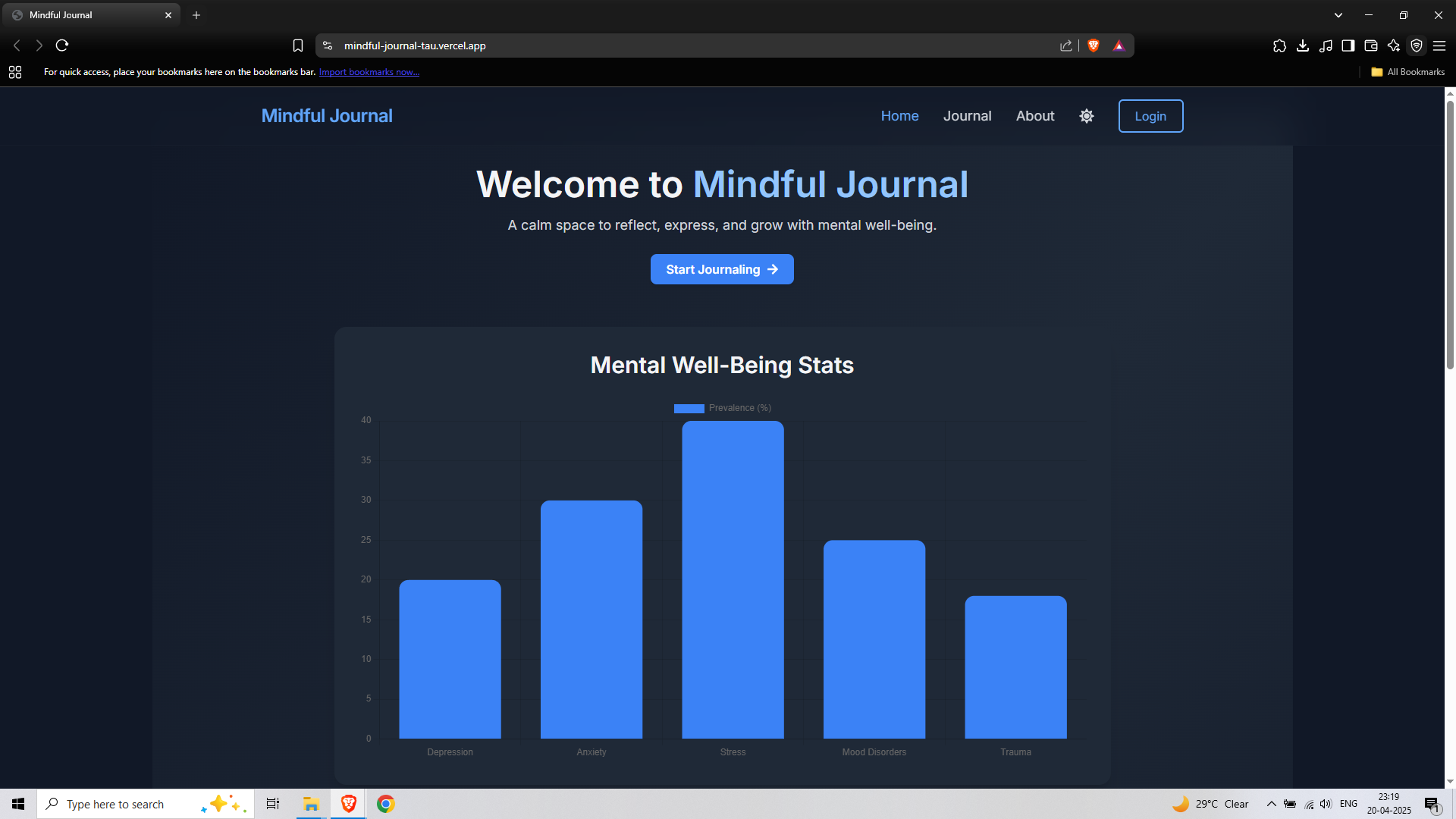Viewport: 1456px width, 819px height.
Task: Open the About nav item
Action: [x=1034, y=116]
